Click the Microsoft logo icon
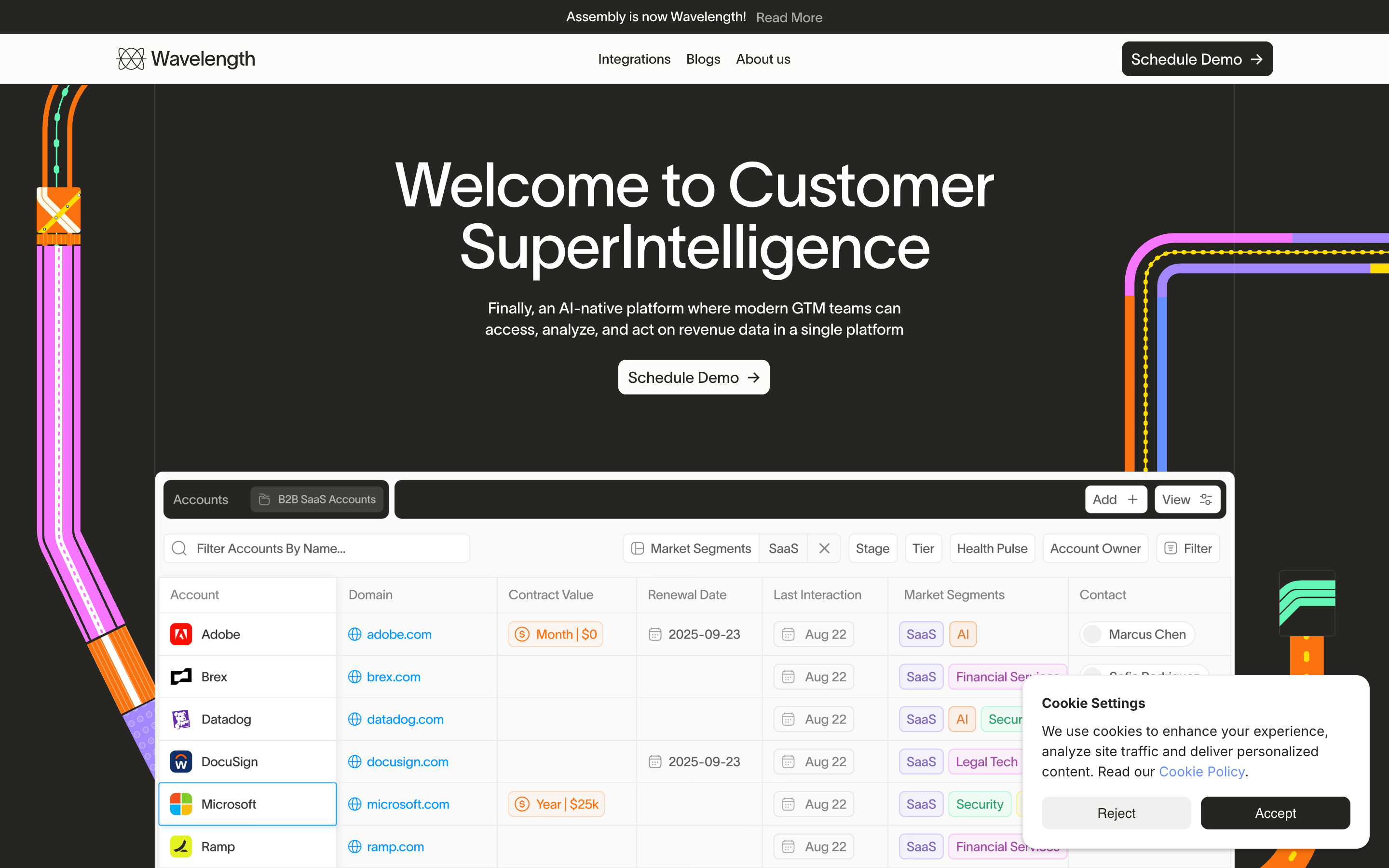 (181, 804)
